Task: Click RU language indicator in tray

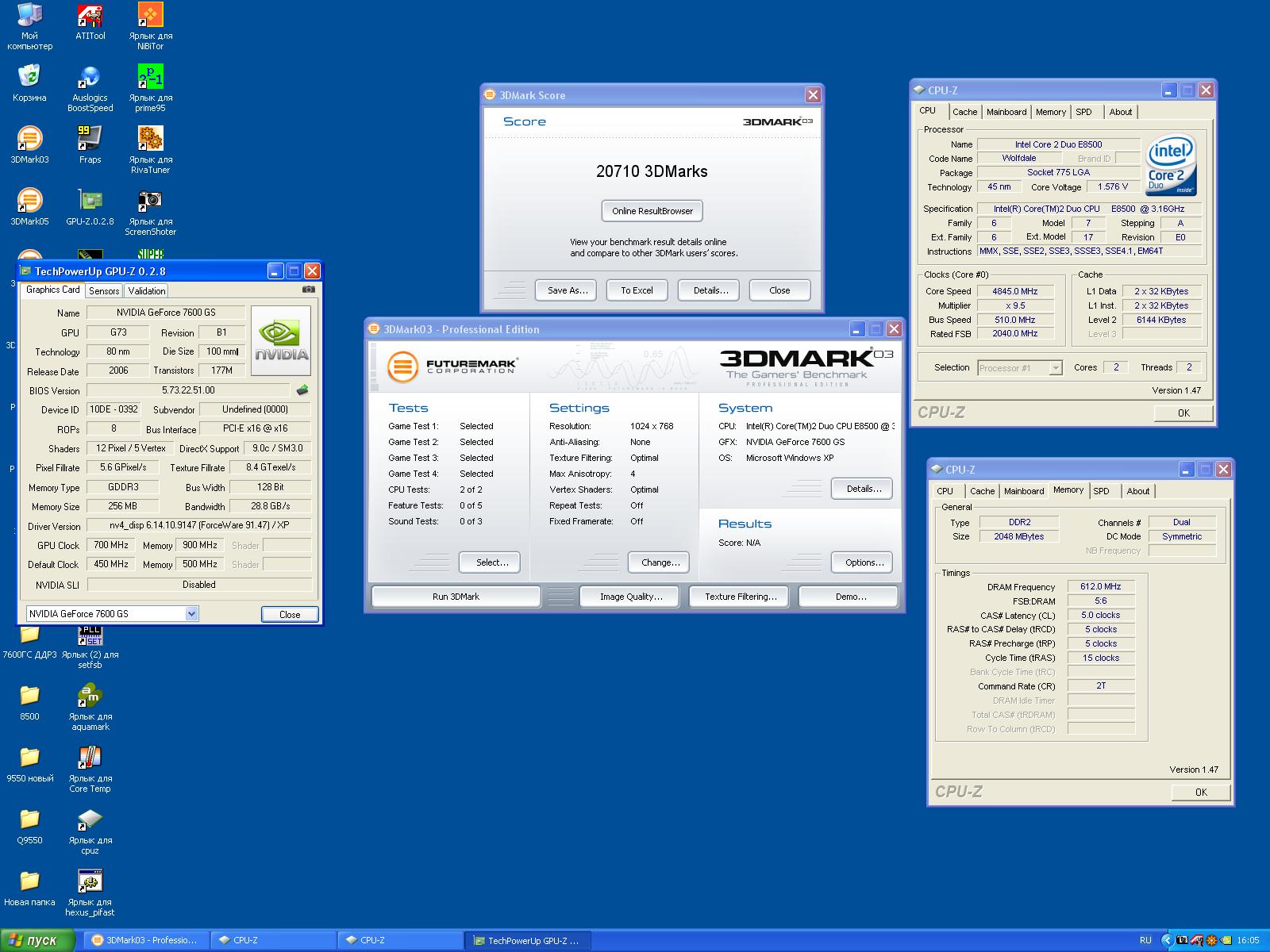Action: [1145, 940]
